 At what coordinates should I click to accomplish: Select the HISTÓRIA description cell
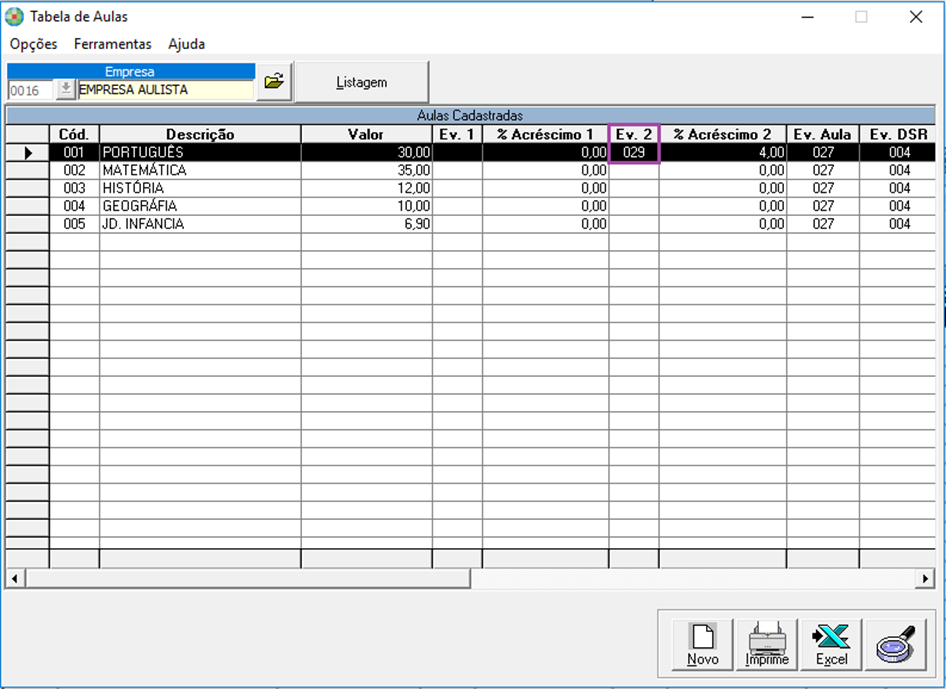coord(200,188)
